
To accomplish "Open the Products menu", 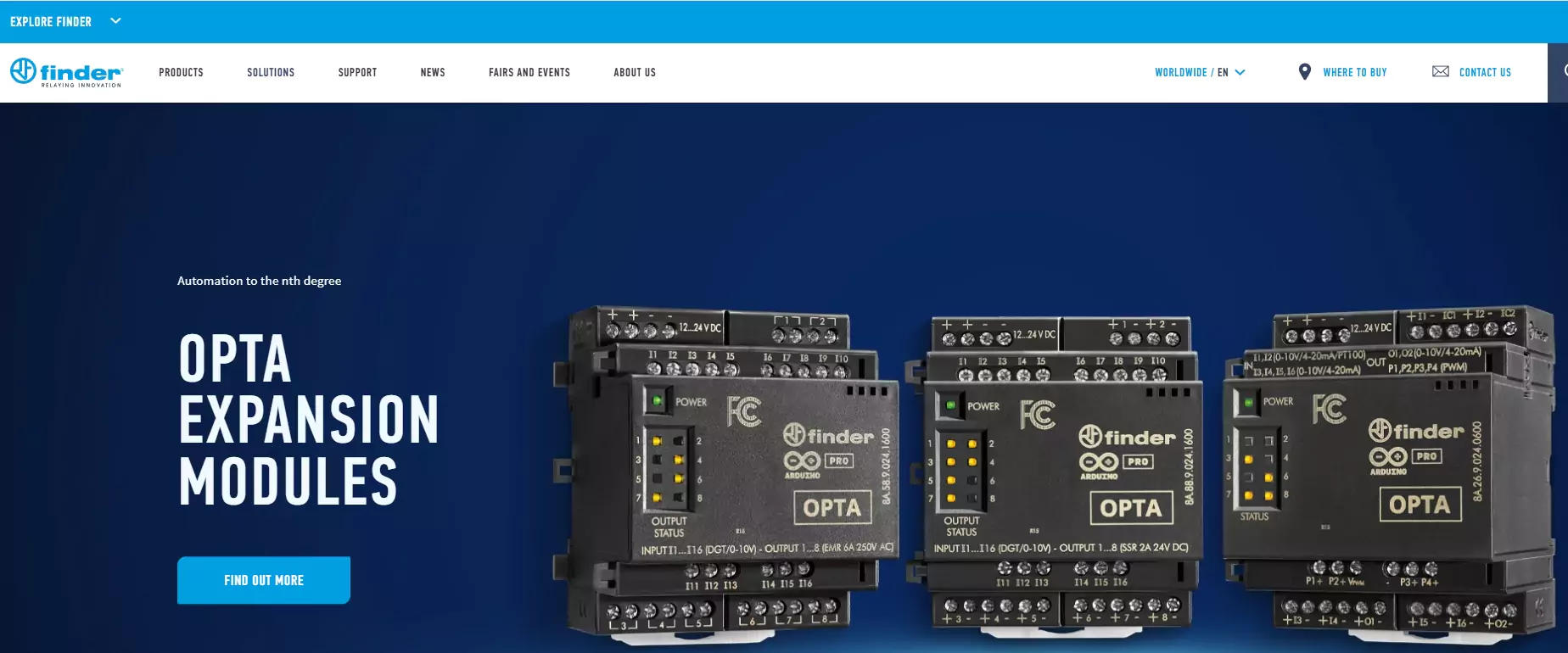I will tap(181, 72).
